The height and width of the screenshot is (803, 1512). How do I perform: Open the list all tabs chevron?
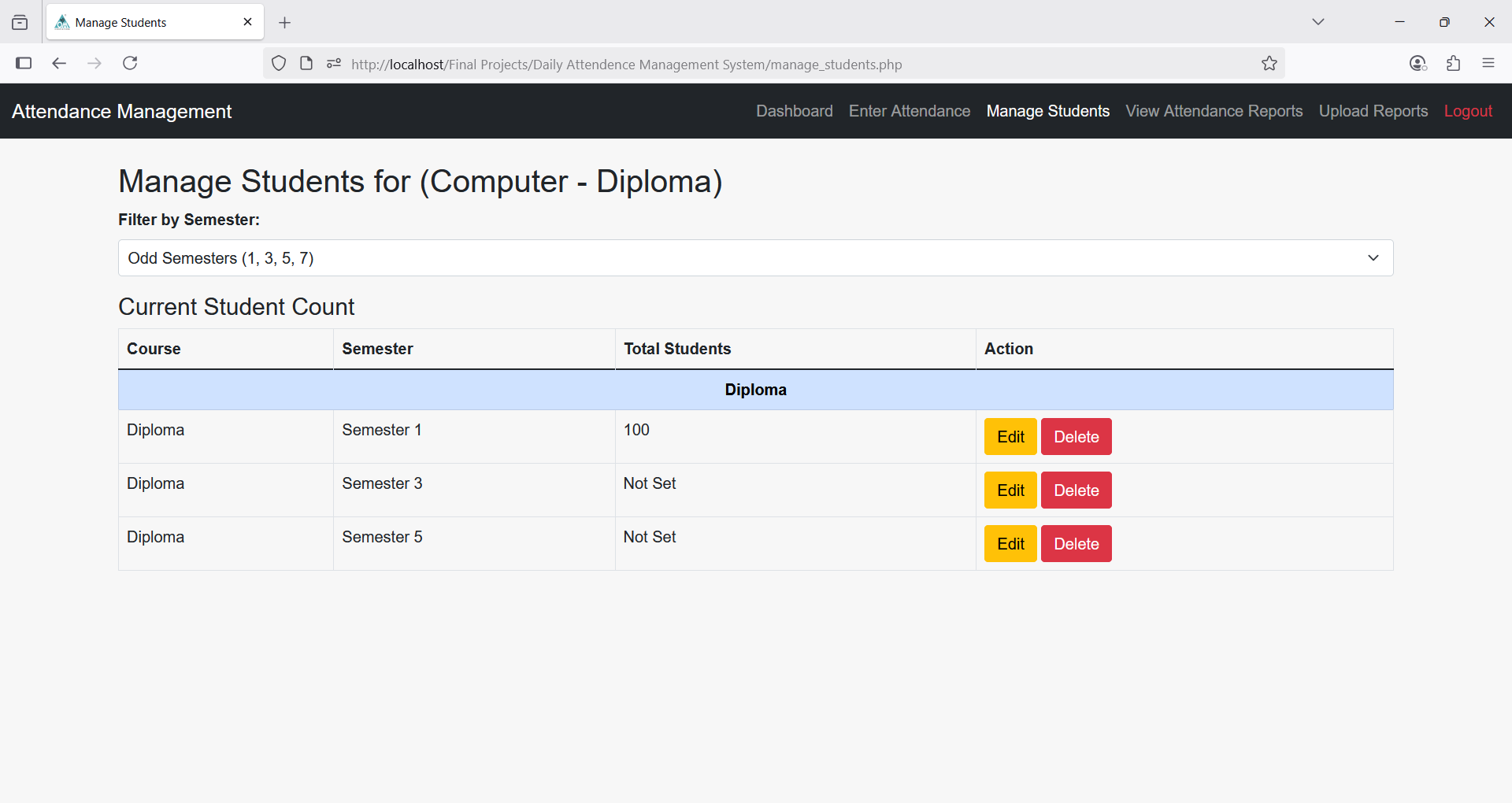(1317, 22)
